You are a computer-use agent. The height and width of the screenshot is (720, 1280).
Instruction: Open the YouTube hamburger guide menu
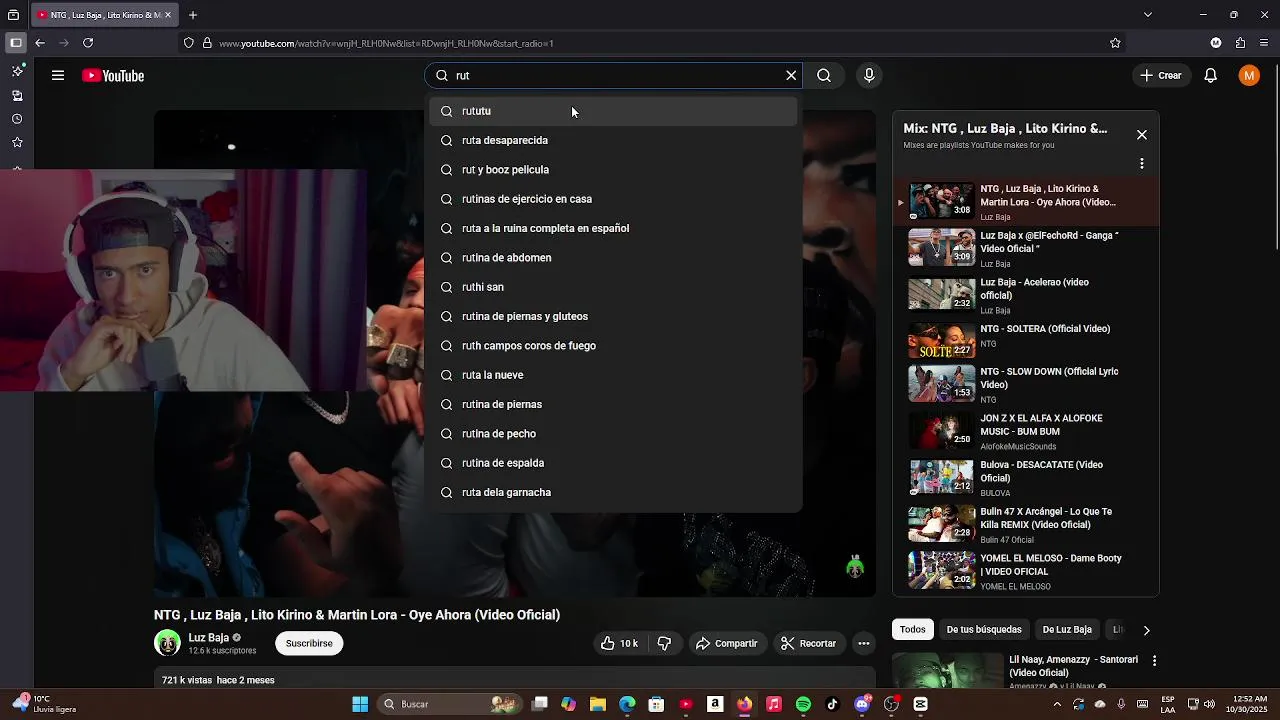58,76
